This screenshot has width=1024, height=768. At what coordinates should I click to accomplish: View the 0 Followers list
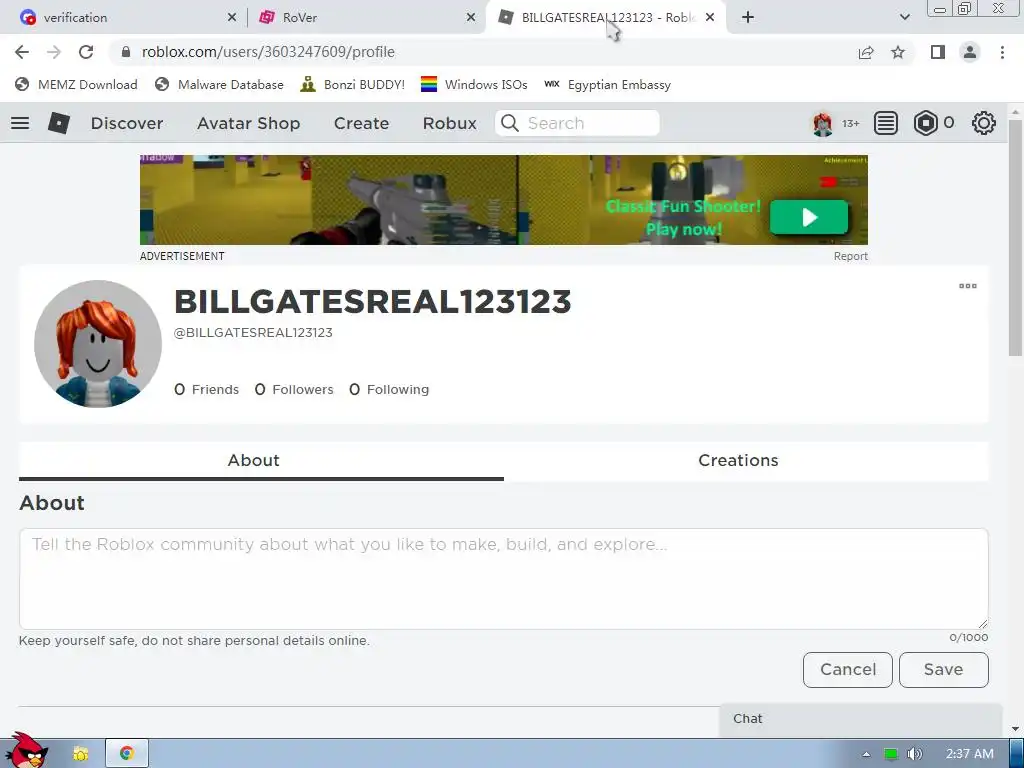tap(294, 390)
